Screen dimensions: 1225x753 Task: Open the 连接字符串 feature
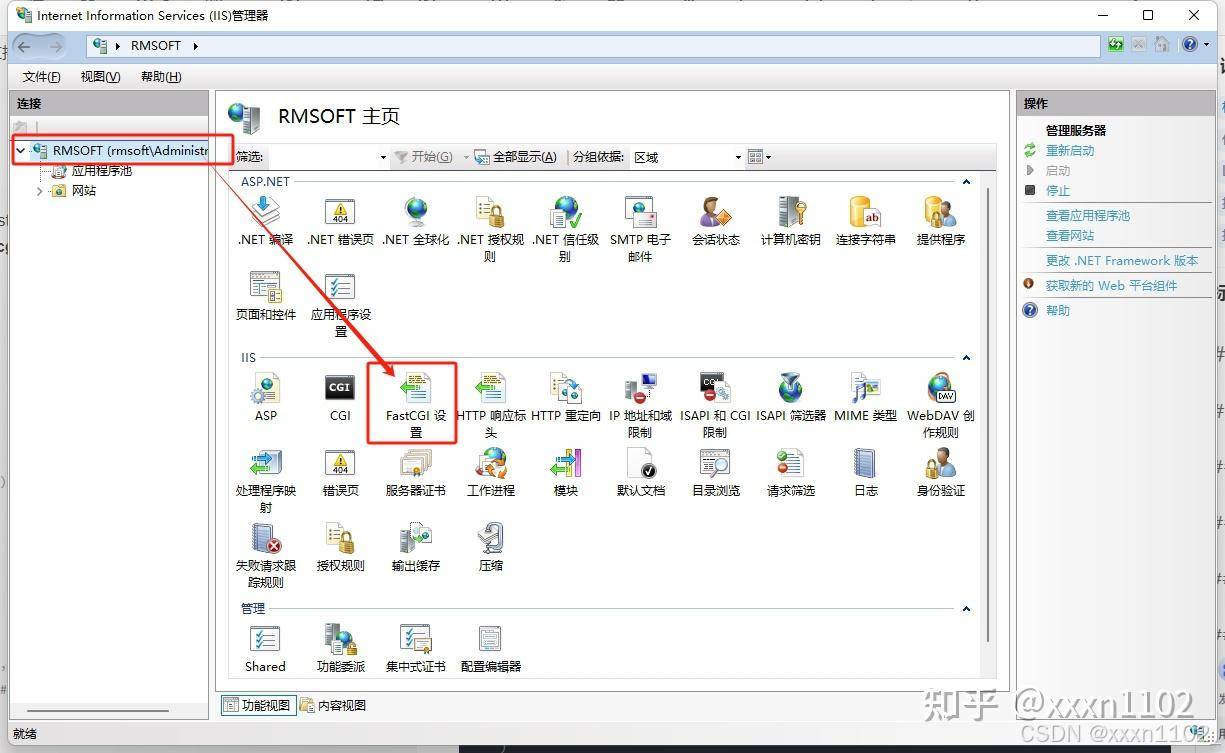click(866, 221)
